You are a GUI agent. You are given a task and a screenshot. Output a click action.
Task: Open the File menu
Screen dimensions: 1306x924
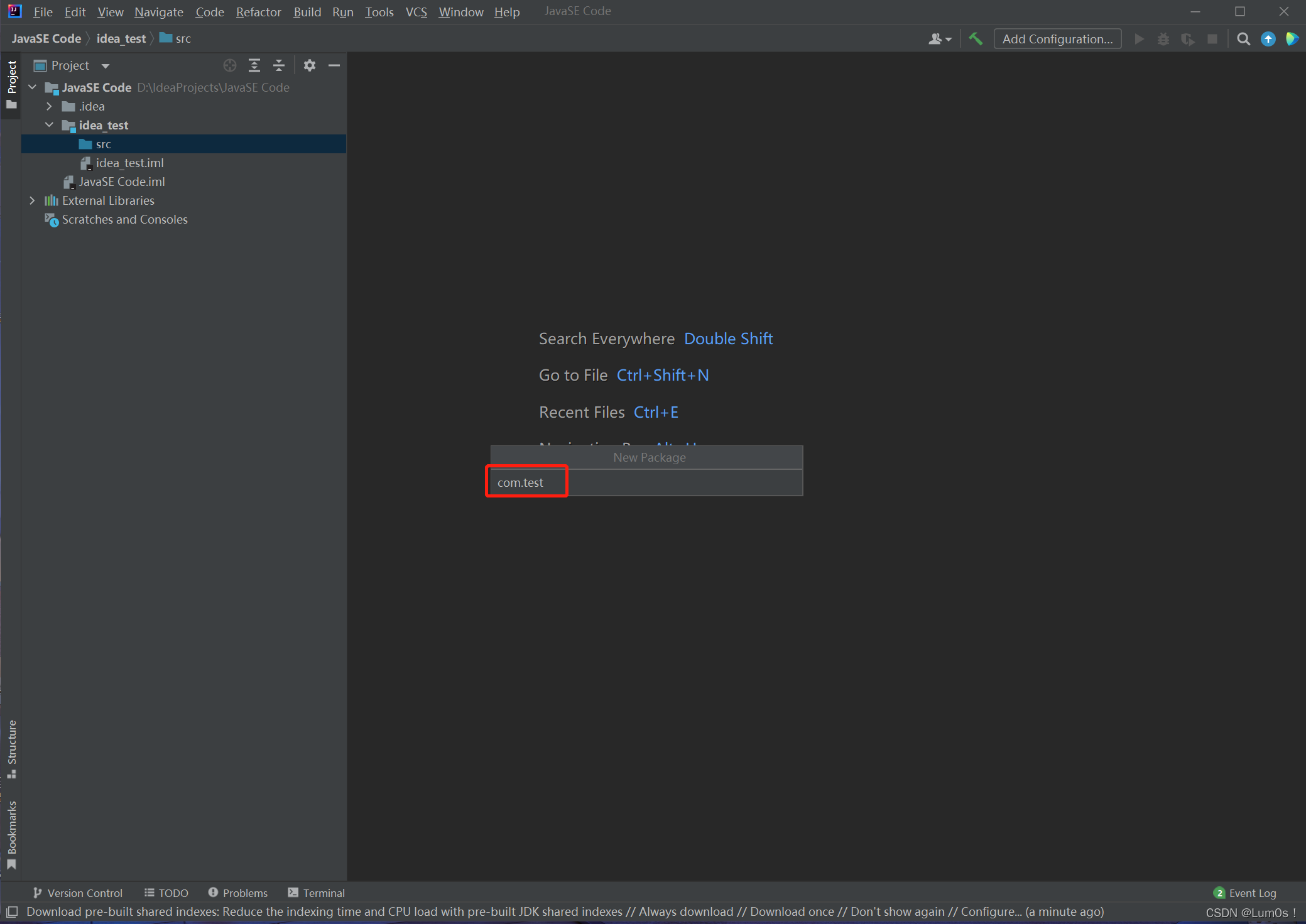coord(44,11)
